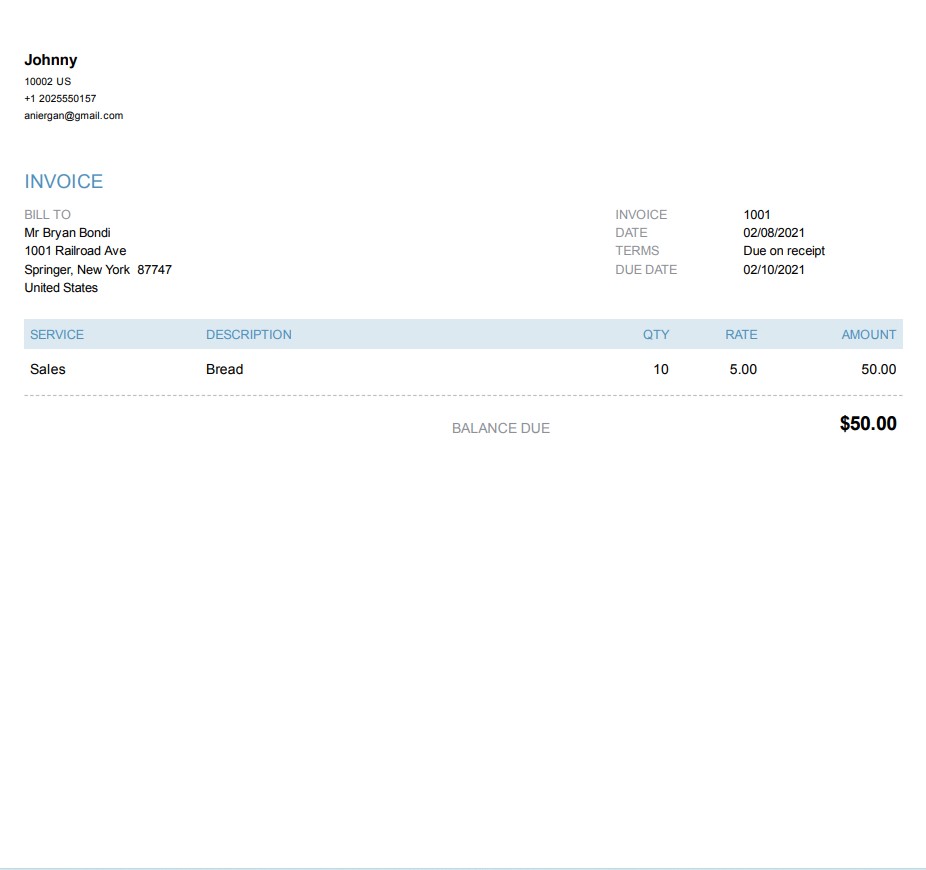
Task: Click the DATE label
Action: [x=631, y=233]
